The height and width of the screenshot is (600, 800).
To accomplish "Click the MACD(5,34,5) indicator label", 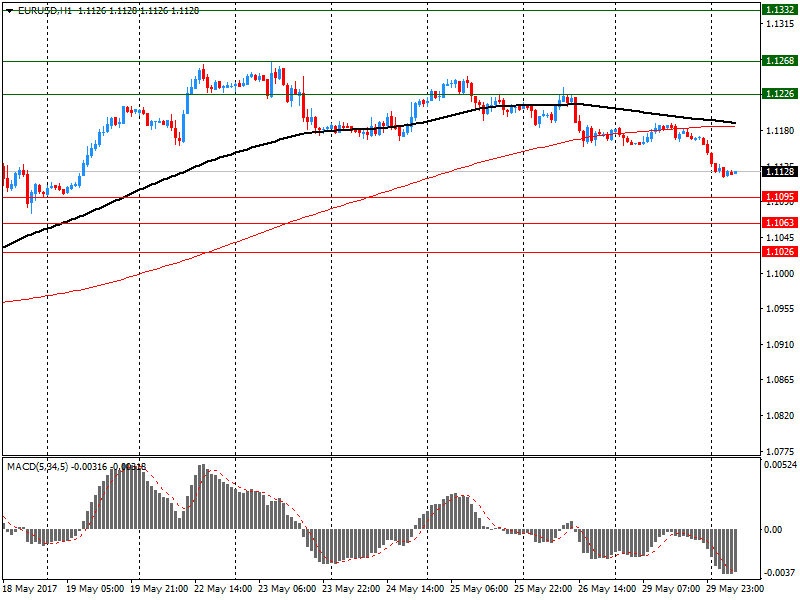I will [x=37, y=466].
